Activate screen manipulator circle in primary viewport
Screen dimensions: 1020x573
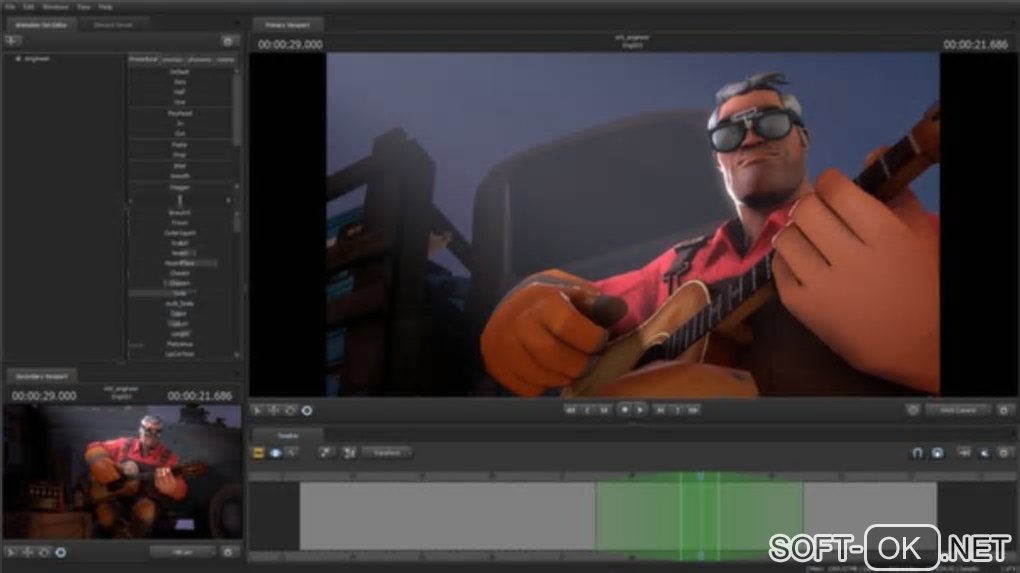307,410
